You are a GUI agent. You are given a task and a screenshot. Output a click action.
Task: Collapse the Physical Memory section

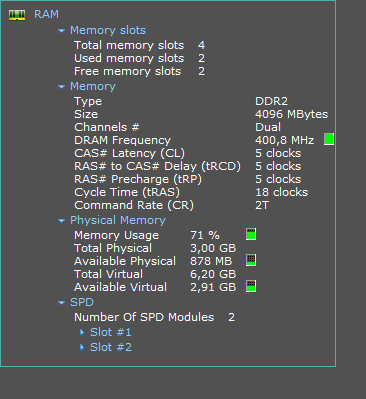click(x=61, y=221)
